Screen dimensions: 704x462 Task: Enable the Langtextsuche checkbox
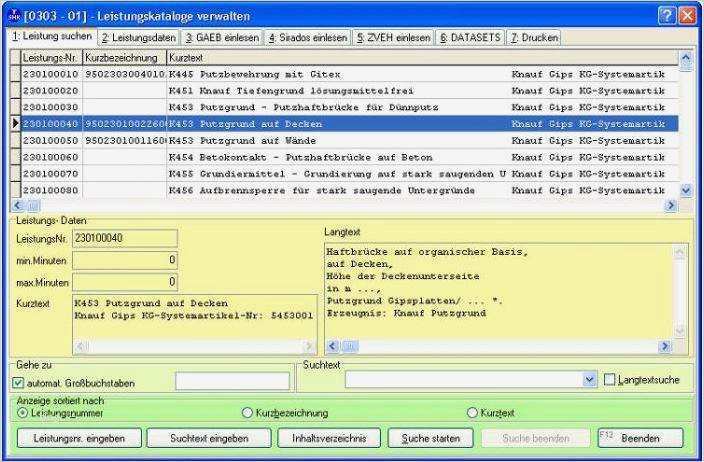(x=612, y=380)
